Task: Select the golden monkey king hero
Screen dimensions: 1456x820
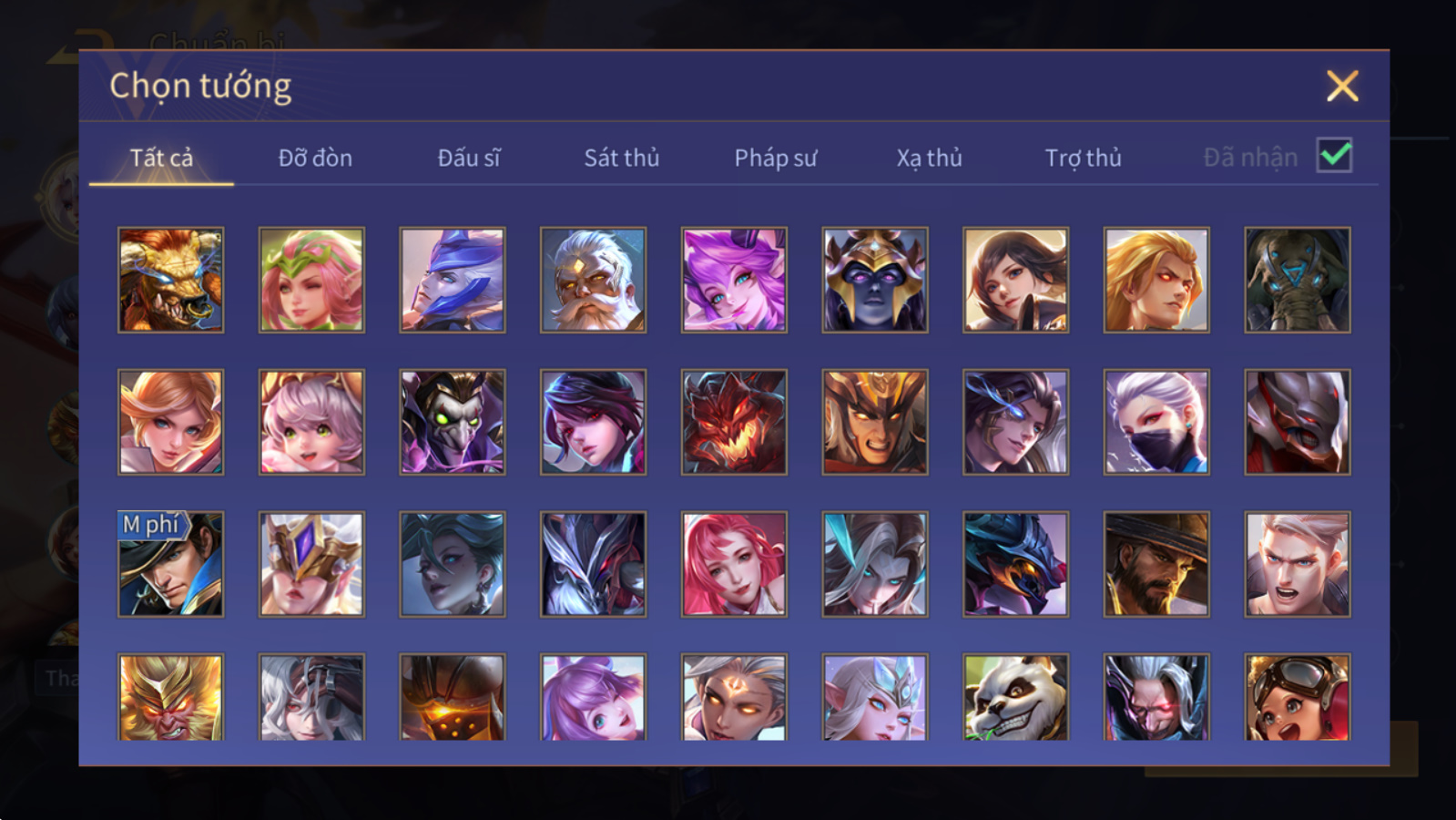Action: click(171, 696)
